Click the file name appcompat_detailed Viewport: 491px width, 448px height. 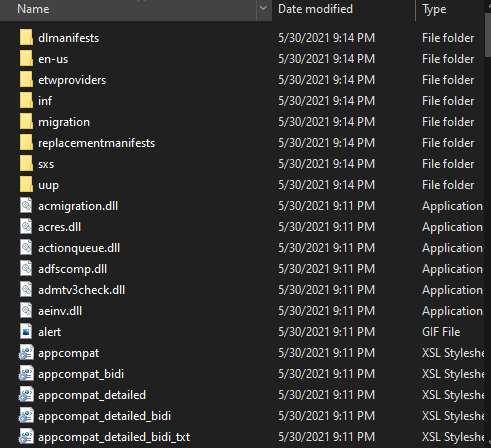coord(92,395)
